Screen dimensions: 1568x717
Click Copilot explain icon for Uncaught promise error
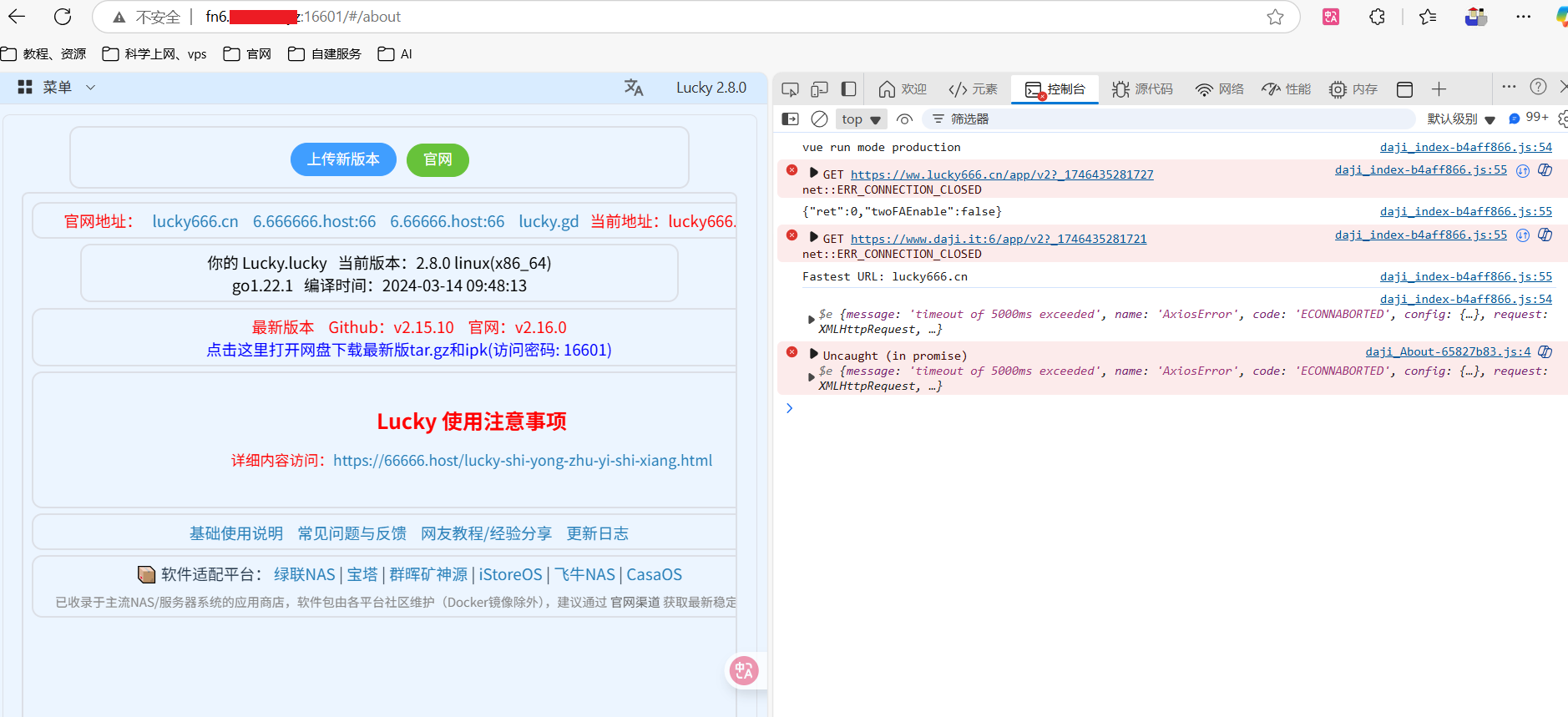pos(1545,352)
